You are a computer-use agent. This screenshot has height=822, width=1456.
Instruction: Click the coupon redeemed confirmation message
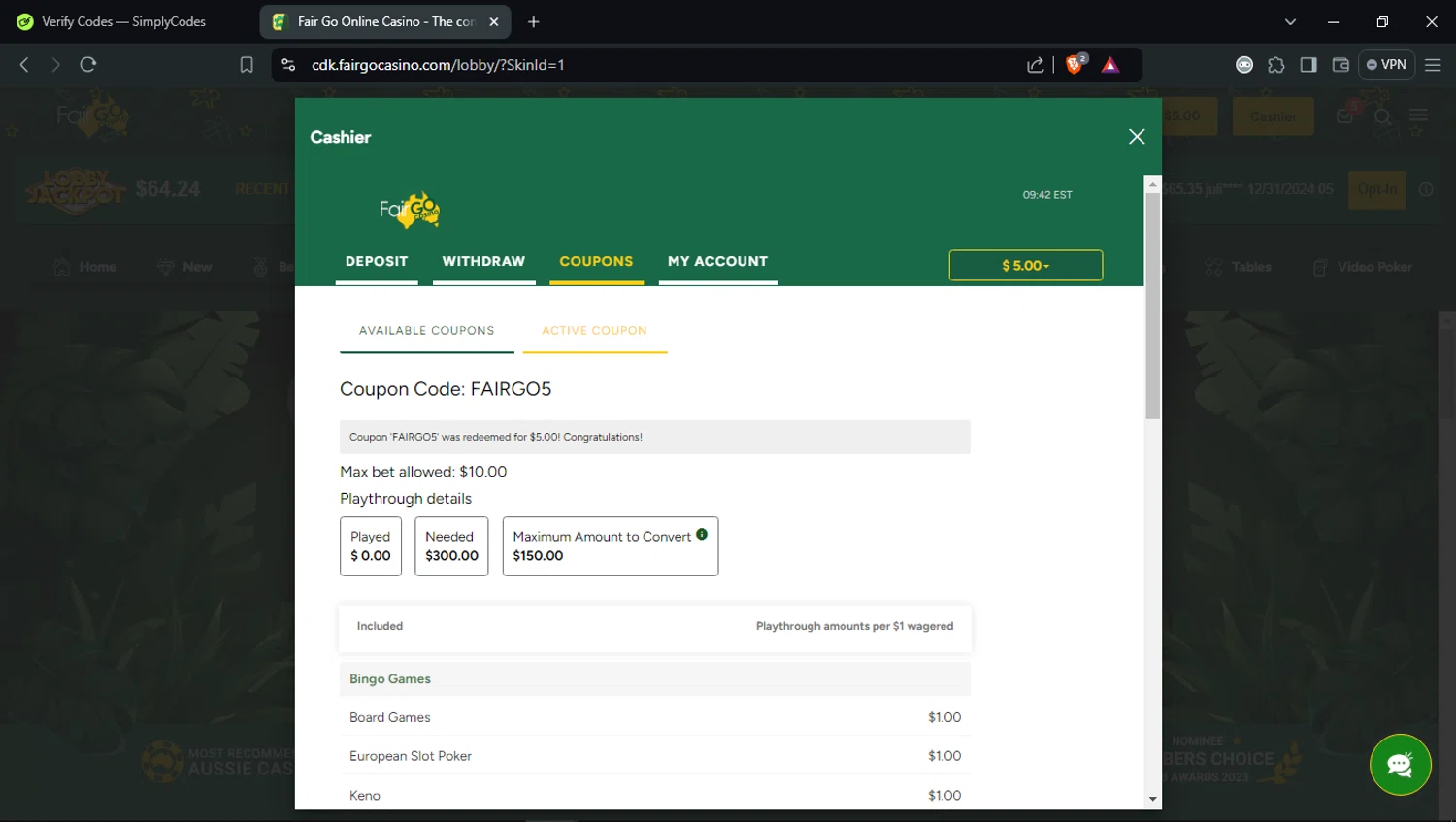tap(655, 437)
